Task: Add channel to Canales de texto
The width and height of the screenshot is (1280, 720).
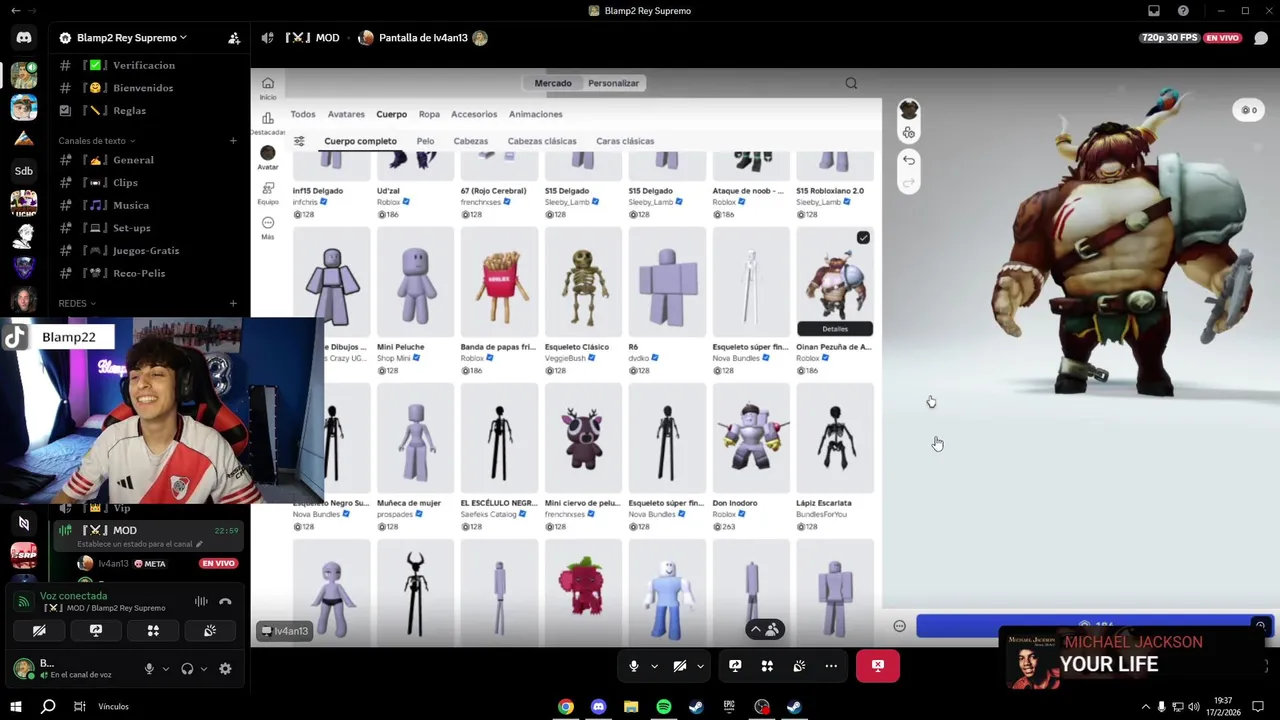Action: [233, 141]
